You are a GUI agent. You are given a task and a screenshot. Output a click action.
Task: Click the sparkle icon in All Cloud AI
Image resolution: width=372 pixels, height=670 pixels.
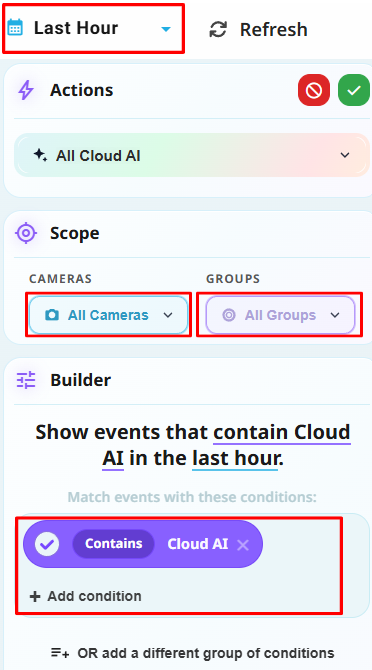tap(40, 155)
